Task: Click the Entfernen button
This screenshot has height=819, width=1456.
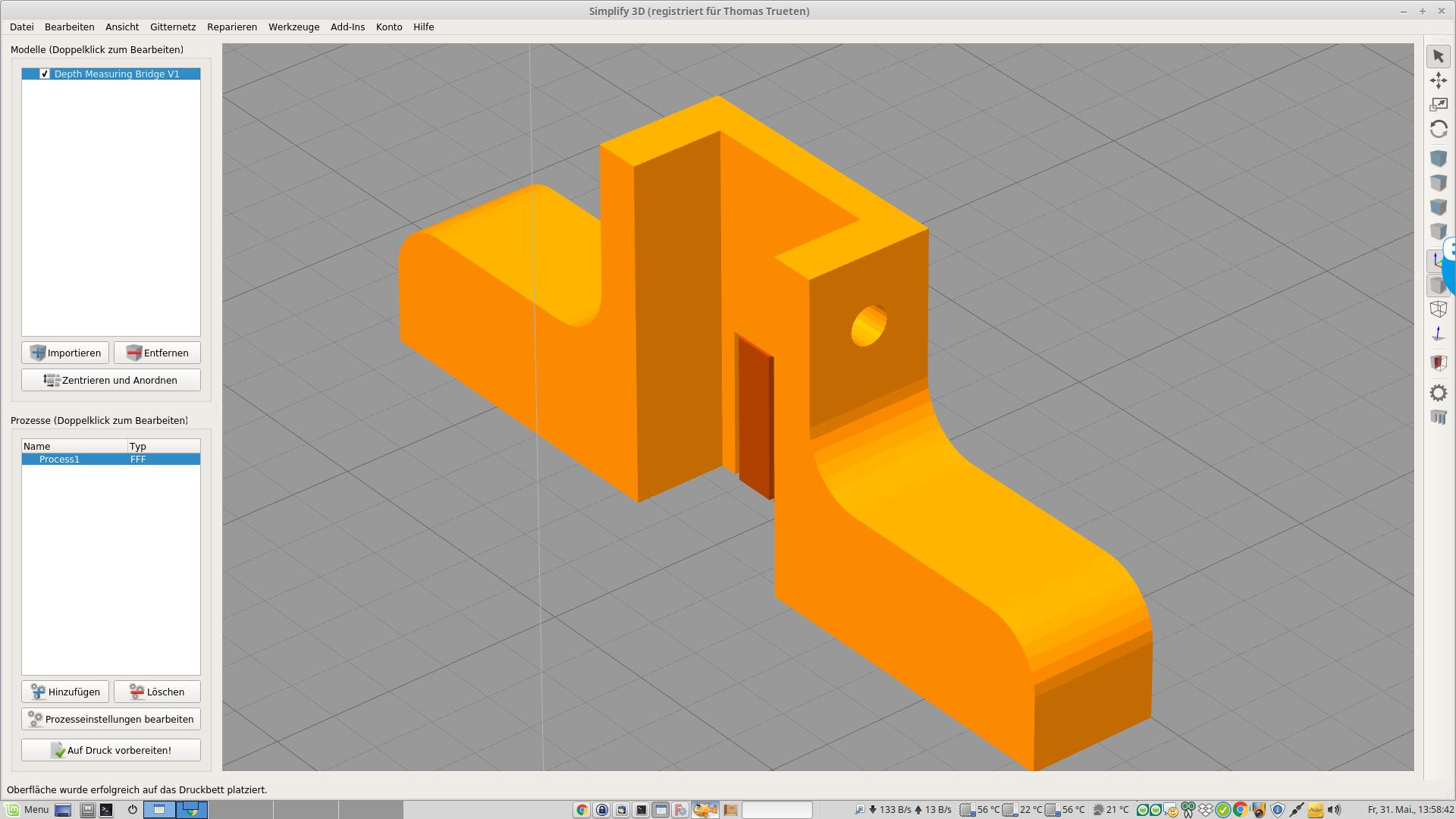Action: [x=157, y=353]
